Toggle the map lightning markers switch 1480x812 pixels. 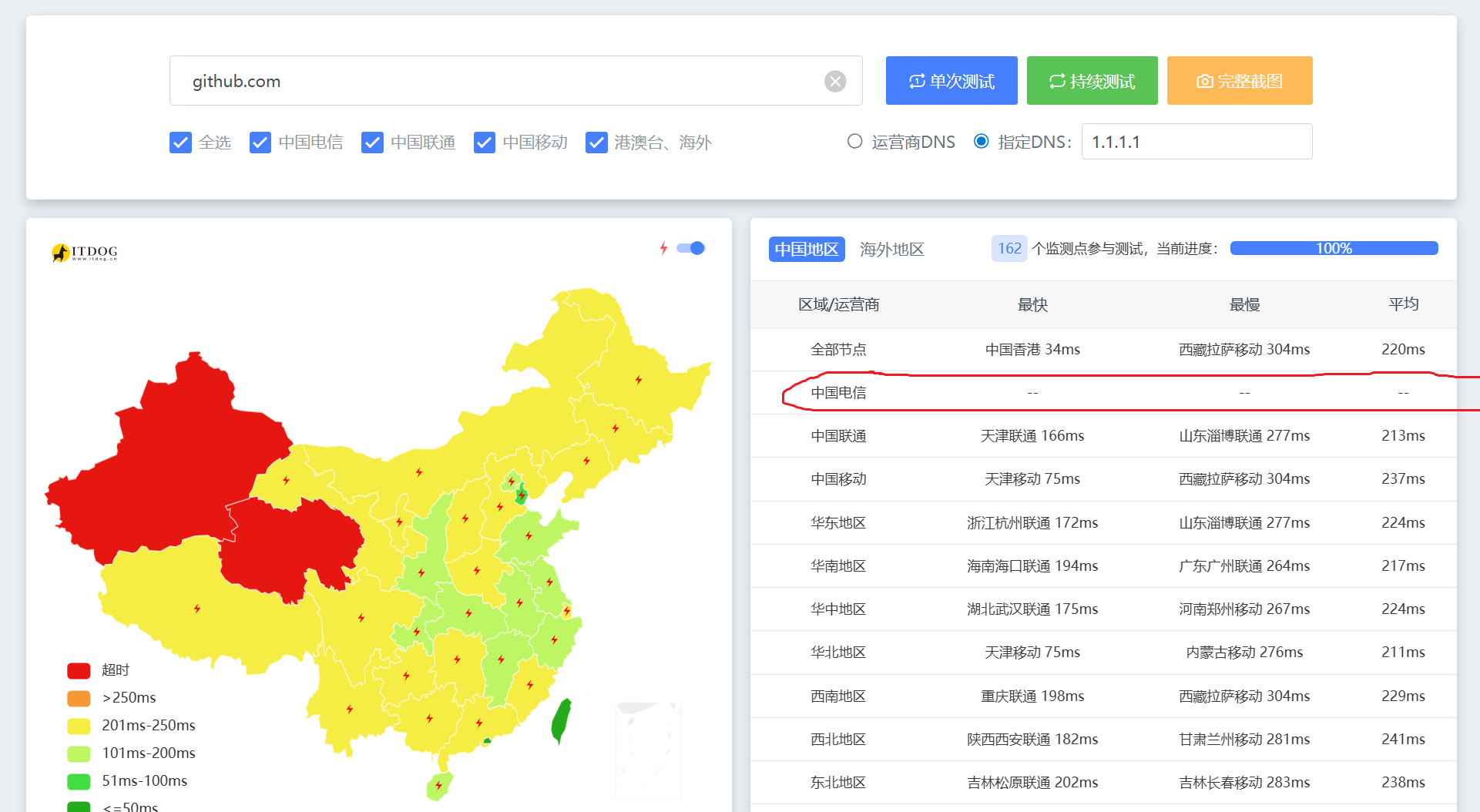pos(691,248)
